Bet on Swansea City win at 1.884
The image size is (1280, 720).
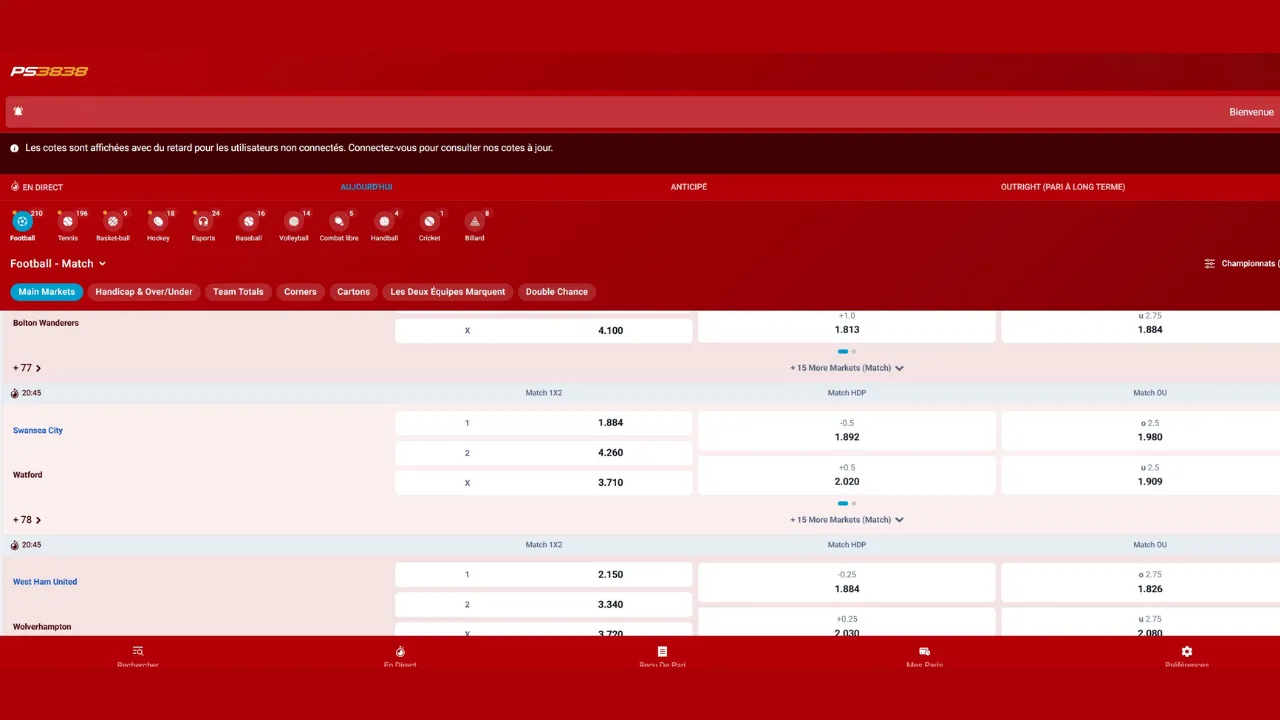click(x=543, y=423)
